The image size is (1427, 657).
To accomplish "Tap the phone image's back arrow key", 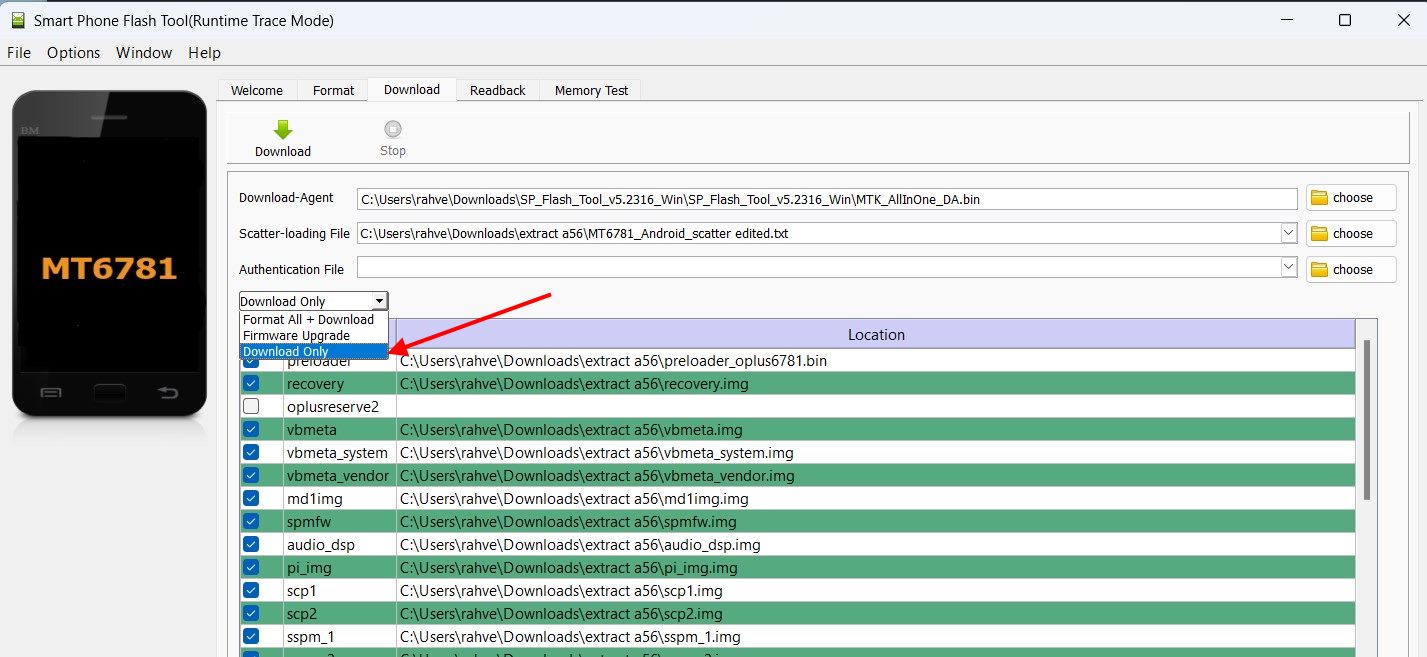I will [168, 393].
